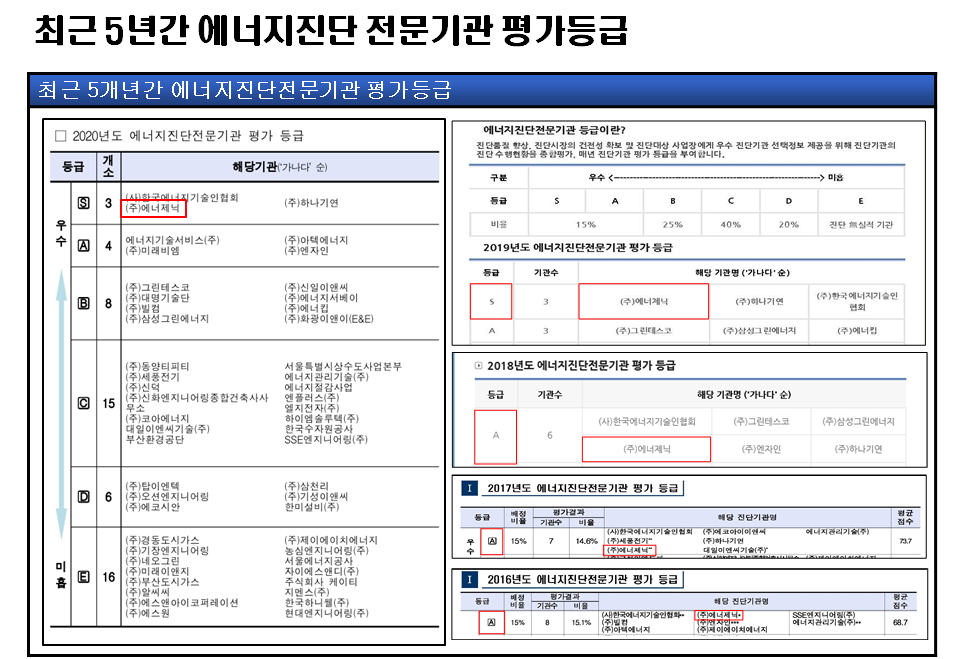Image resolution: width=964 pixels, height=659 pixels.
Task: Click the 개소 column header in 2020 table
Action: [x=108, y=167]
